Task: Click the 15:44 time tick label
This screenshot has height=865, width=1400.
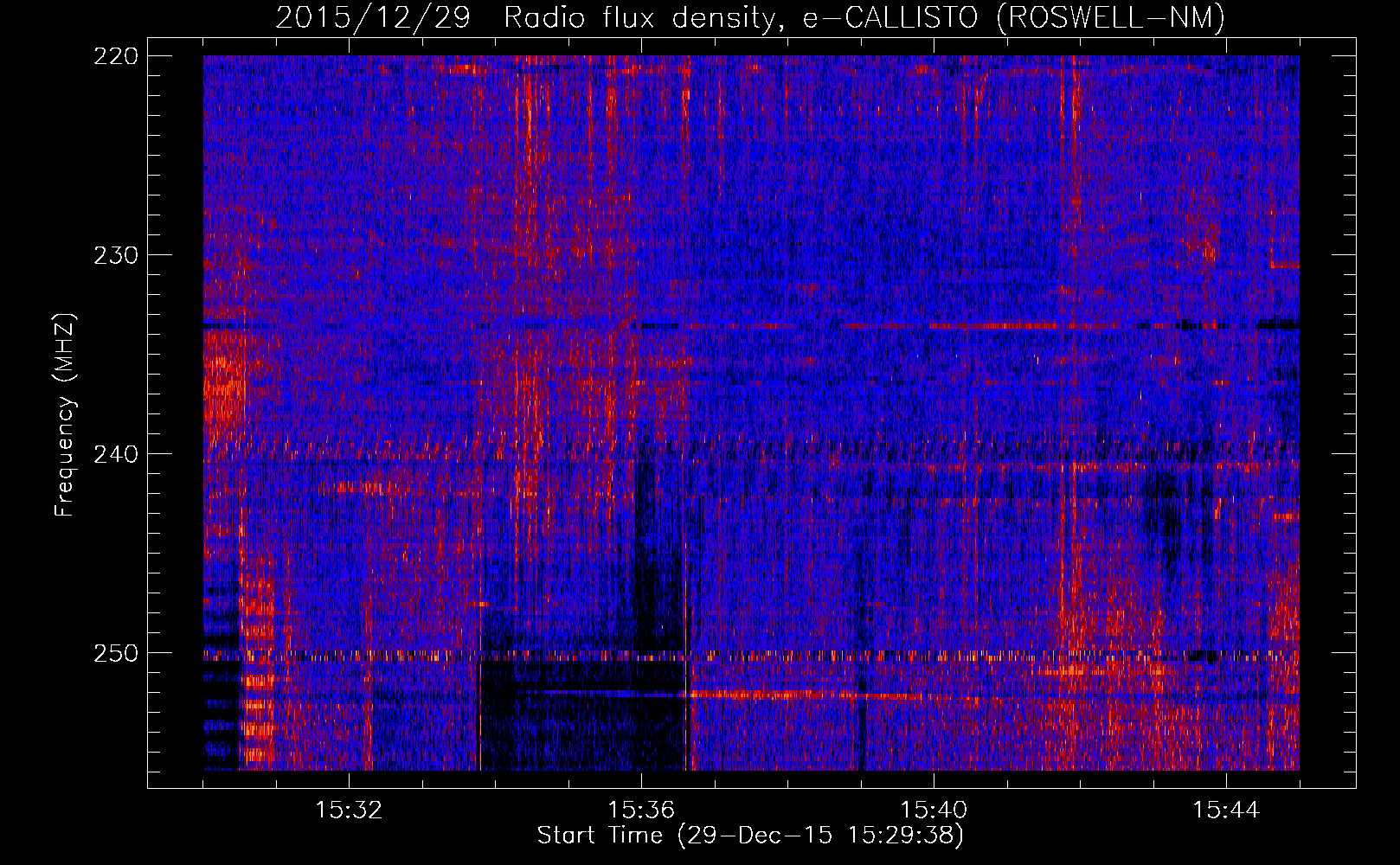Action: pos(1226,811)
